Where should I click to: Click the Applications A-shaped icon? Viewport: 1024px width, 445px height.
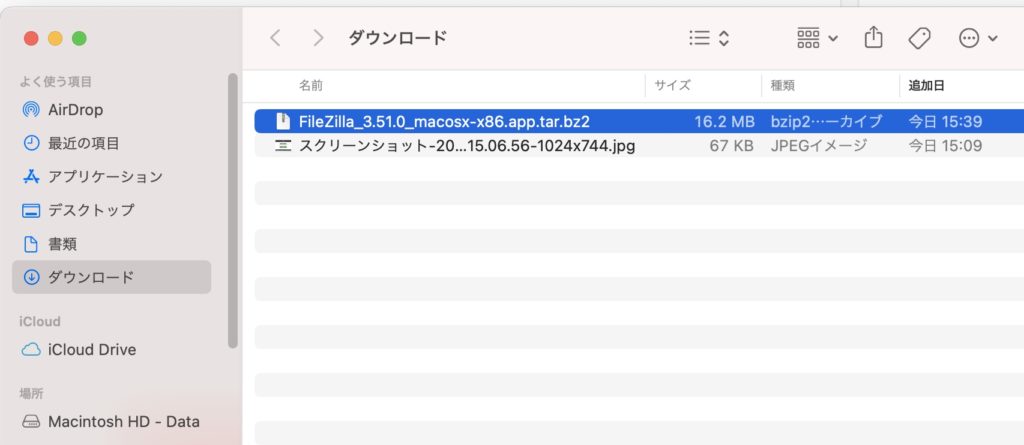click(x=31, y=176)
